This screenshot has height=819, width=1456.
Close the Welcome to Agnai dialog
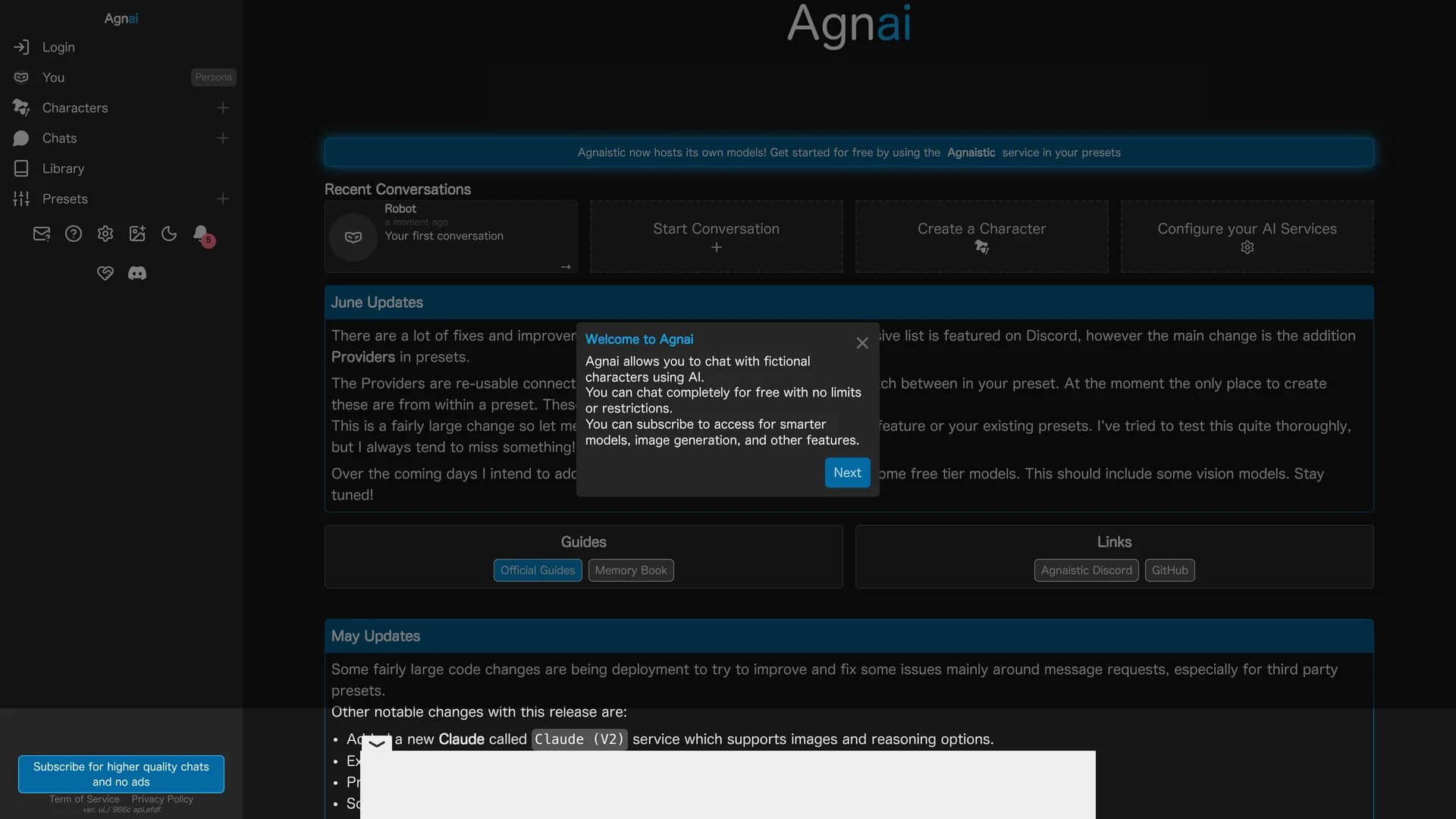click(862, 343)
